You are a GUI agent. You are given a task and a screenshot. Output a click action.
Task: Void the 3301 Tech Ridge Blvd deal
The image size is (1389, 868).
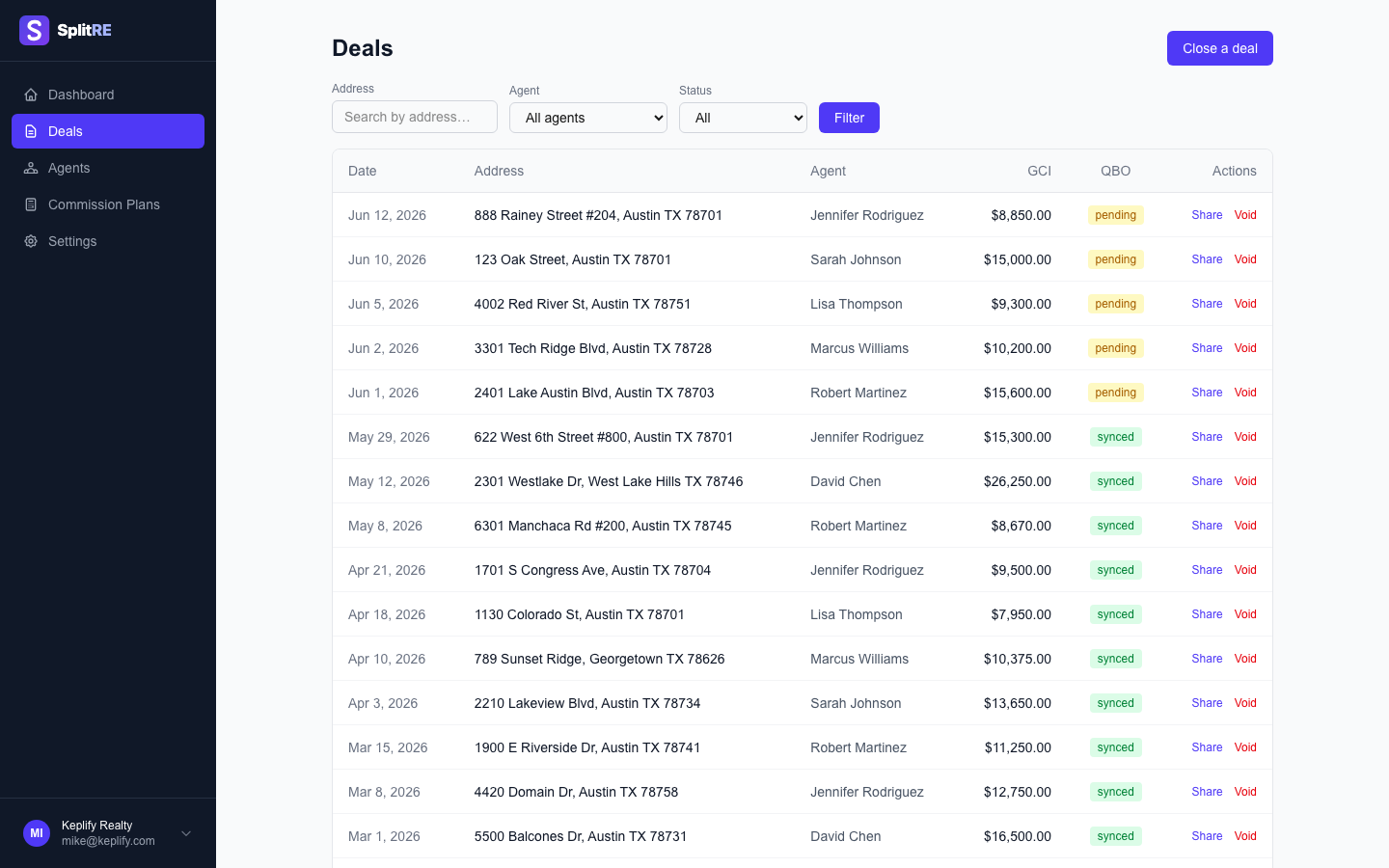[1245, 348]
